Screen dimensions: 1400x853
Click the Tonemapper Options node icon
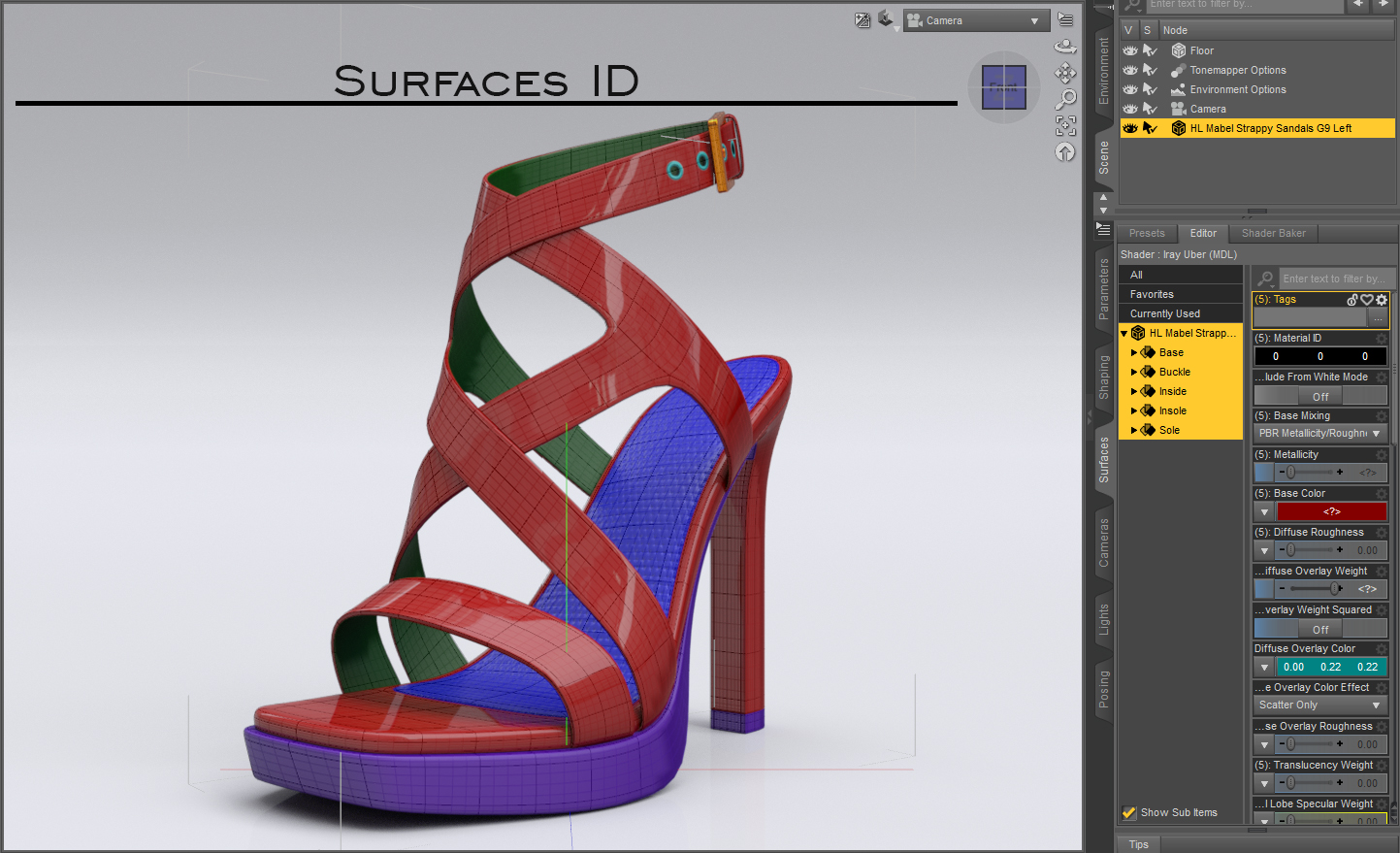(x=1179, y=70)
